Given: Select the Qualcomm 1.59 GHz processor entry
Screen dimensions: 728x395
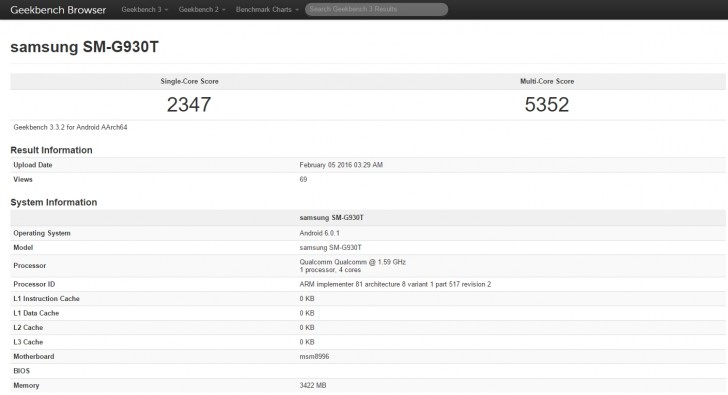Looking at the screenshot, I should 352,265.
